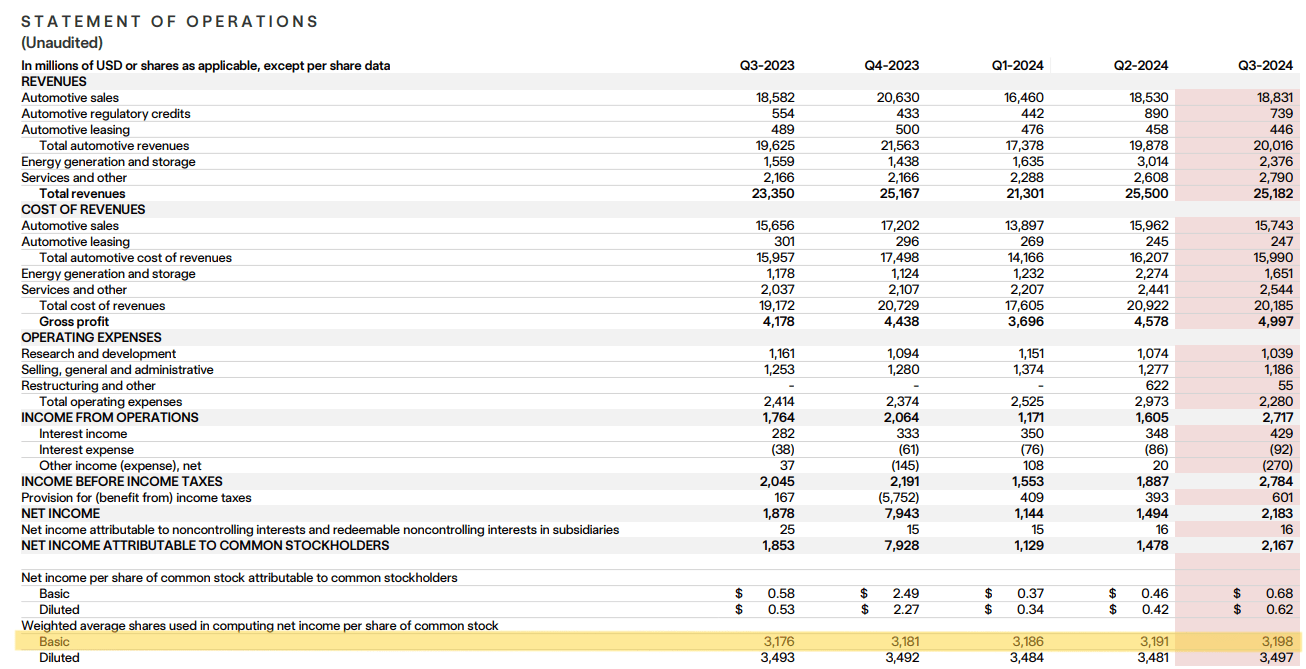Click Q3-2024 diluted shares 3,497

click(x=1277, y=658)
